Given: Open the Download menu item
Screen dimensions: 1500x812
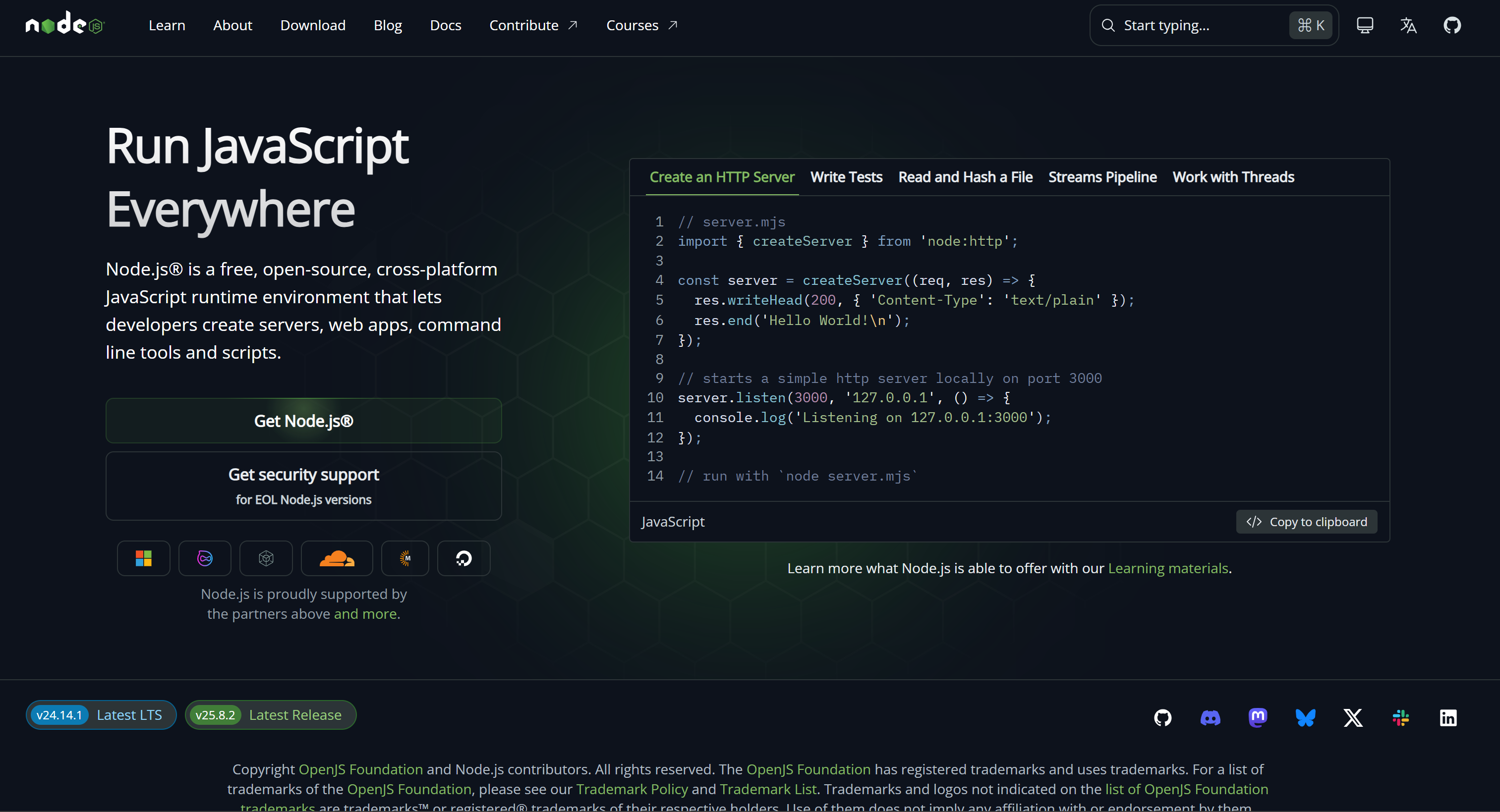Looking at the screenshot, I should [313, 25].
